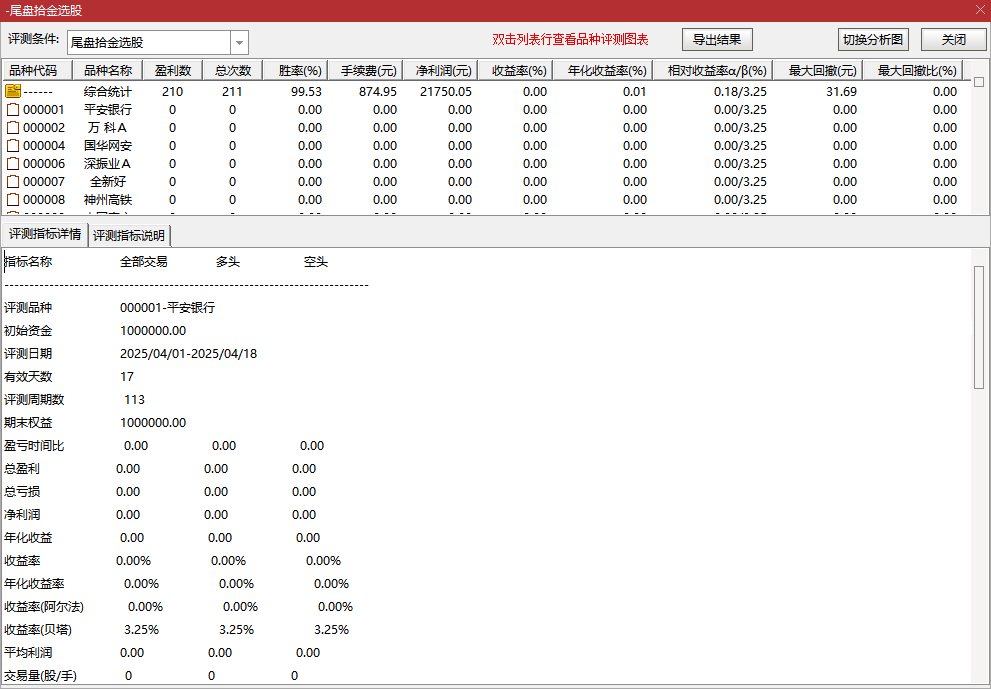Sort by 最大回撤比(%) column header
991x689 pixels.
click(x=913, y=70)
